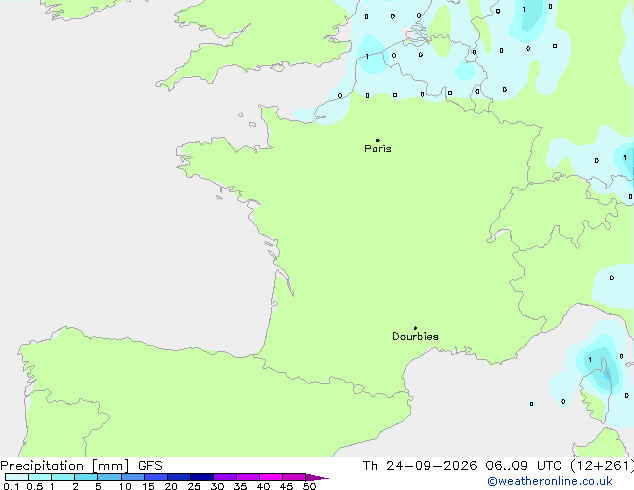Click the GFS model label
The width and height of the screenshot is (634, 490).
[x=150, y=466]
